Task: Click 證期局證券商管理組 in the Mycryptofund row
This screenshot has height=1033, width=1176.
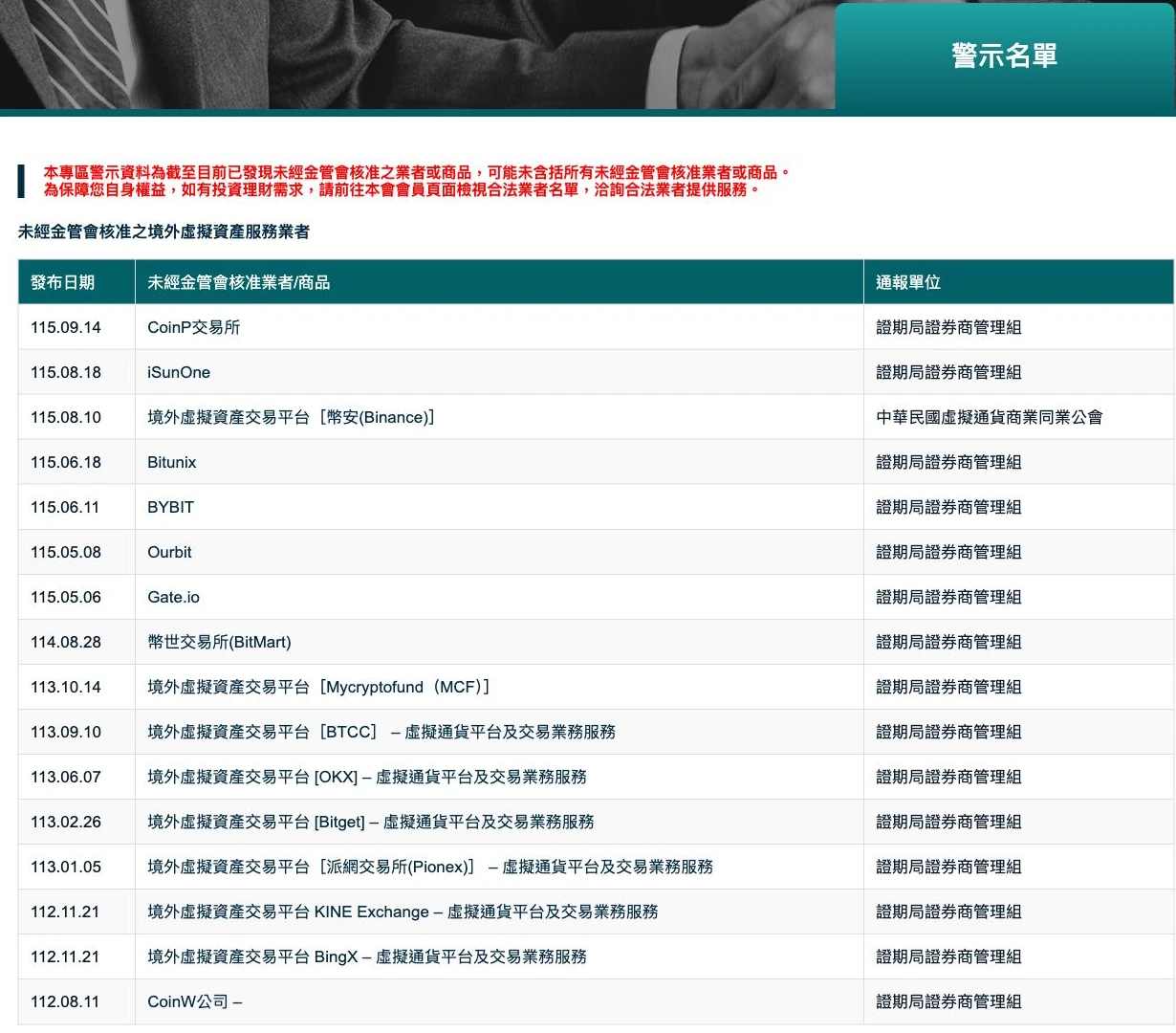Action: point(949,687)
